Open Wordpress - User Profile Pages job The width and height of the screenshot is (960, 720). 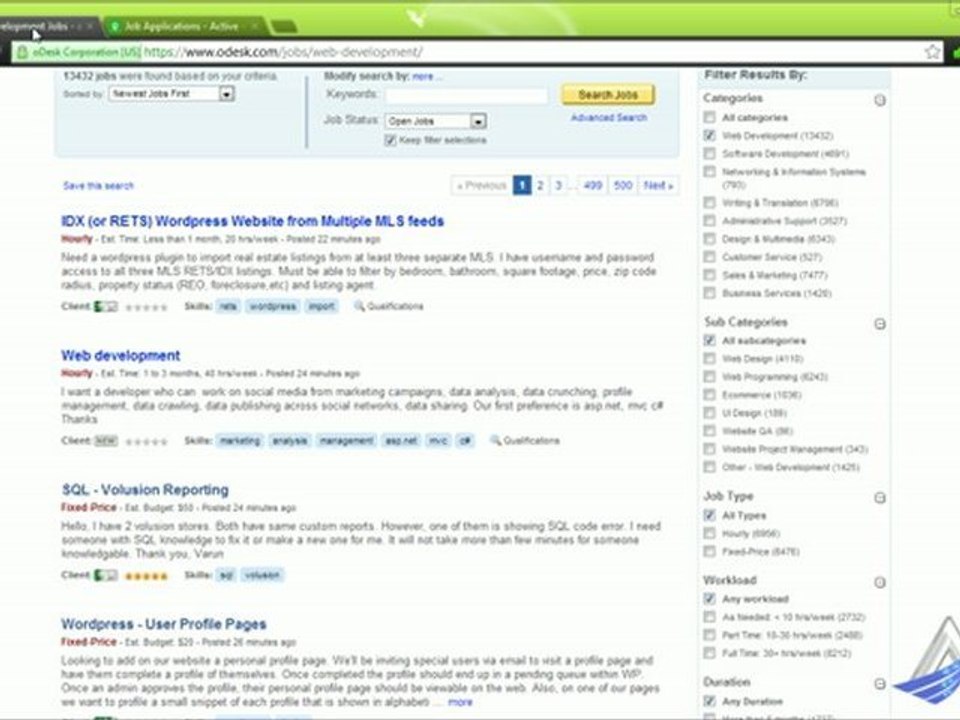(163, 624)
